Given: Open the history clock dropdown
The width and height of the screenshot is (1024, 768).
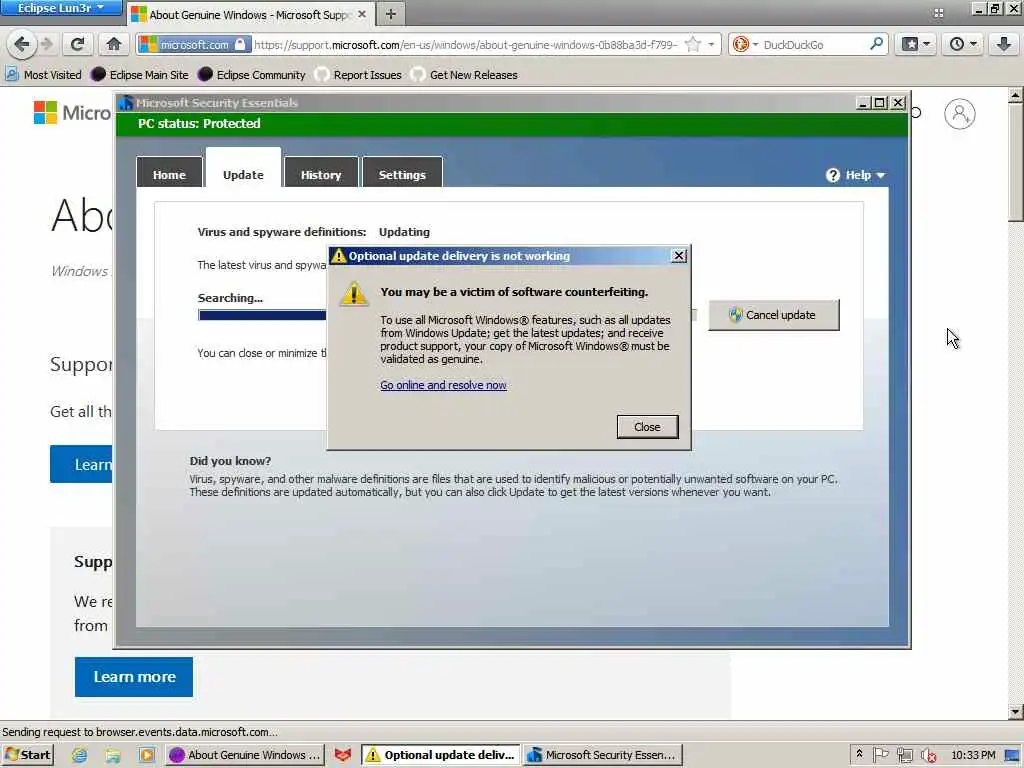Looking at the screenshot, I should click(963, 44).
